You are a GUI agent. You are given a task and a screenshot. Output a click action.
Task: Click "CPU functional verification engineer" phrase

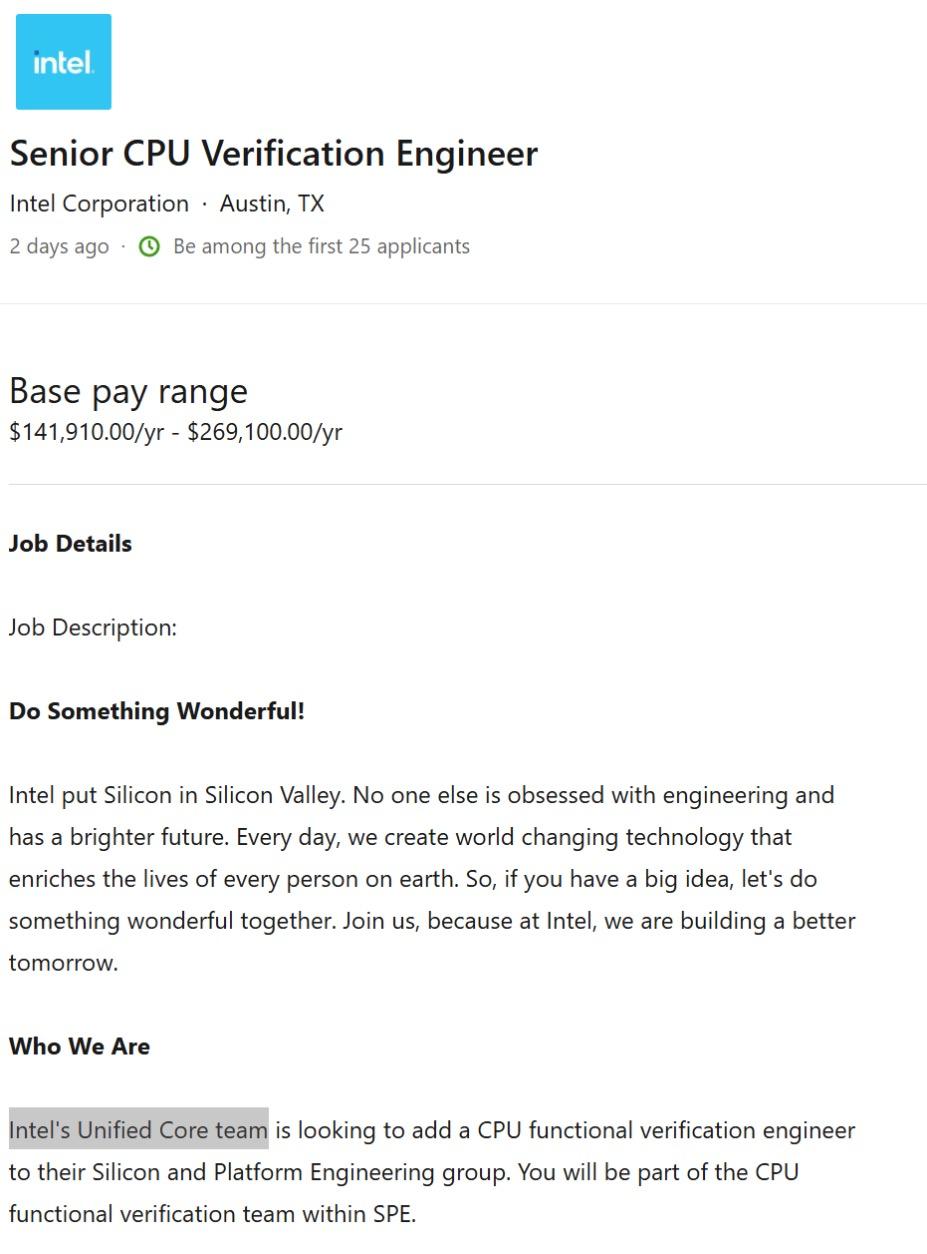click(x=666, y=1131)
